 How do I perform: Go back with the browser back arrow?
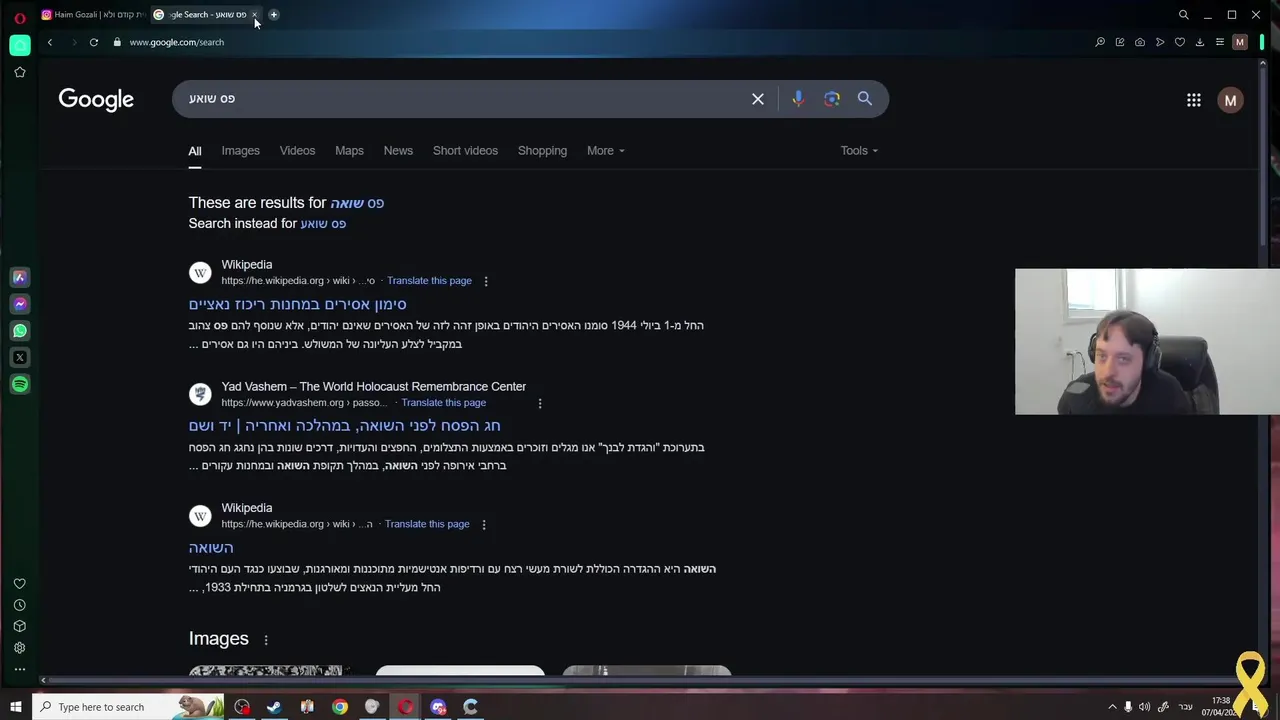click(50, 42)
